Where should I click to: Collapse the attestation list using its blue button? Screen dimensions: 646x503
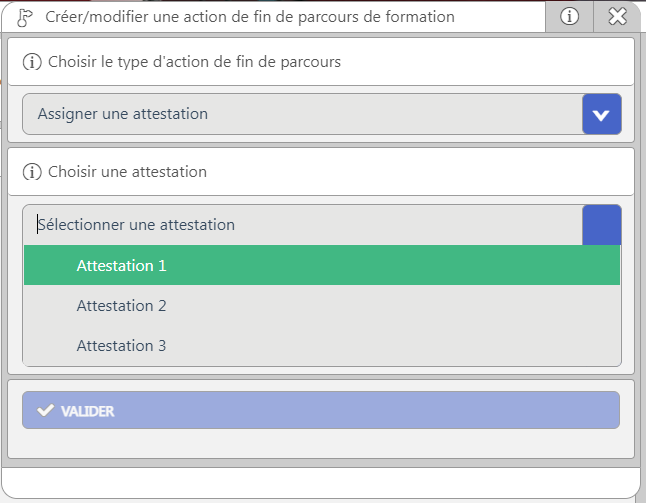(x=602, y=225)
